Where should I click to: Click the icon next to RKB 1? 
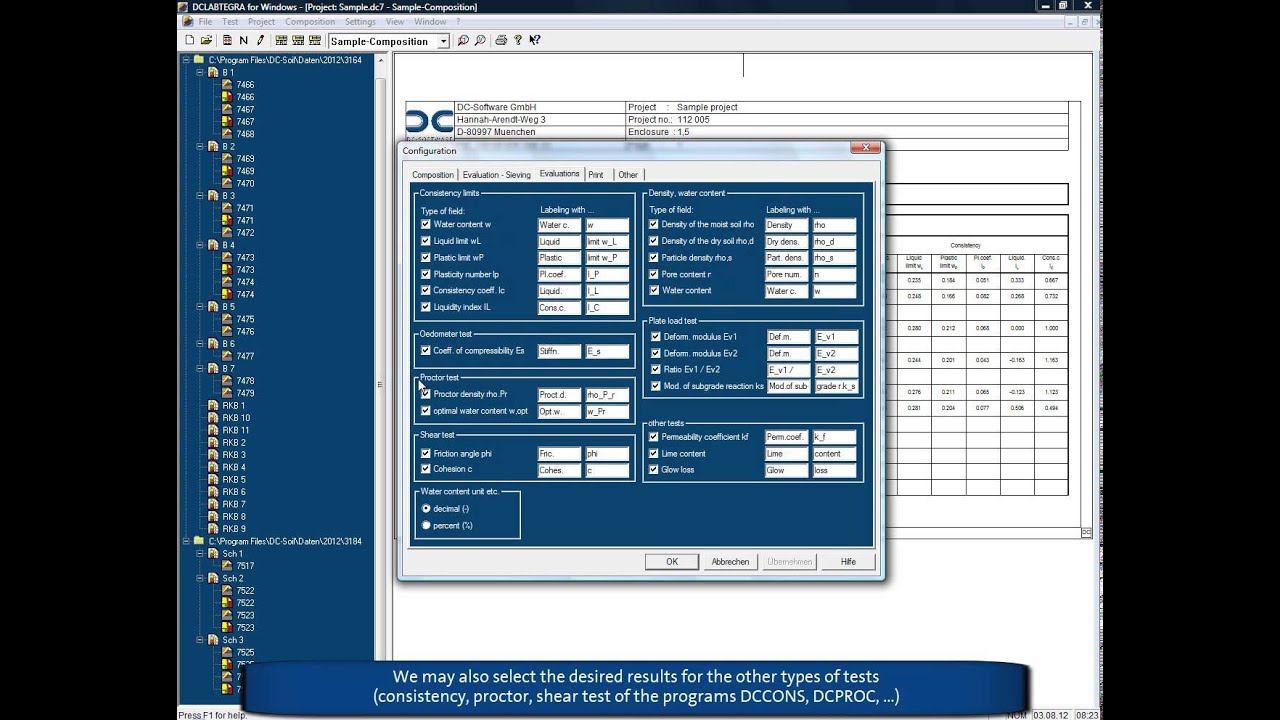pos(213,405)
